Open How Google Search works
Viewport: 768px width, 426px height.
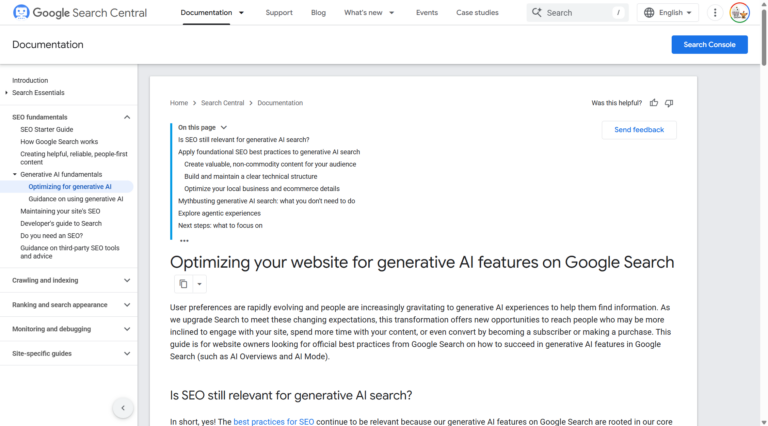(59, 142)
